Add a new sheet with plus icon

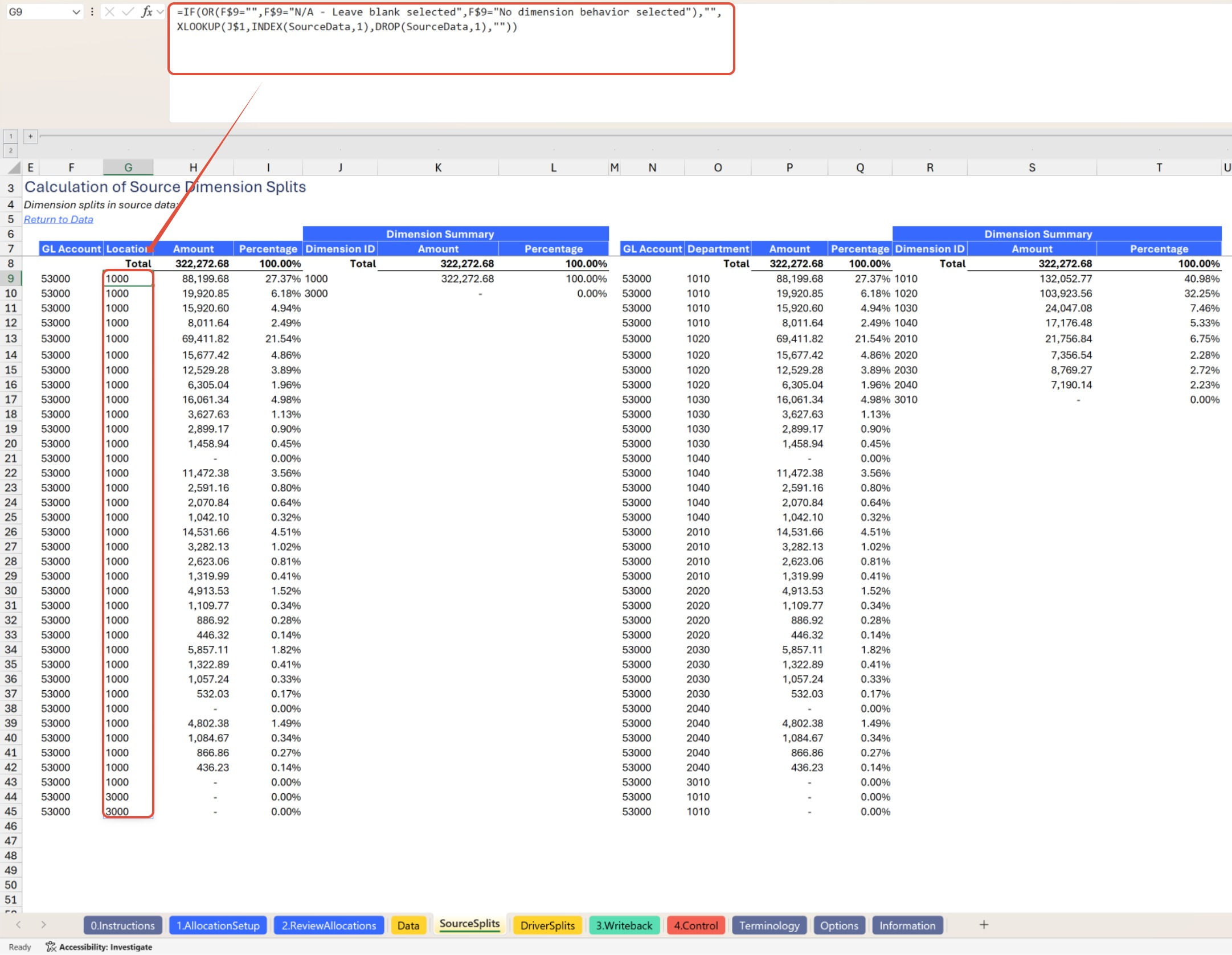[984, 925]
